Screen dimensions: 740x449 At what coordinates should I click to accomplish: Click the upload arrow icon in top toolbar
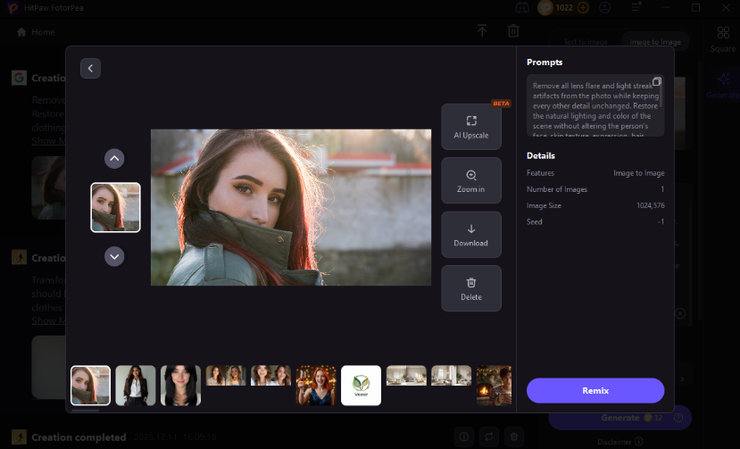click(x=482, y=31)
